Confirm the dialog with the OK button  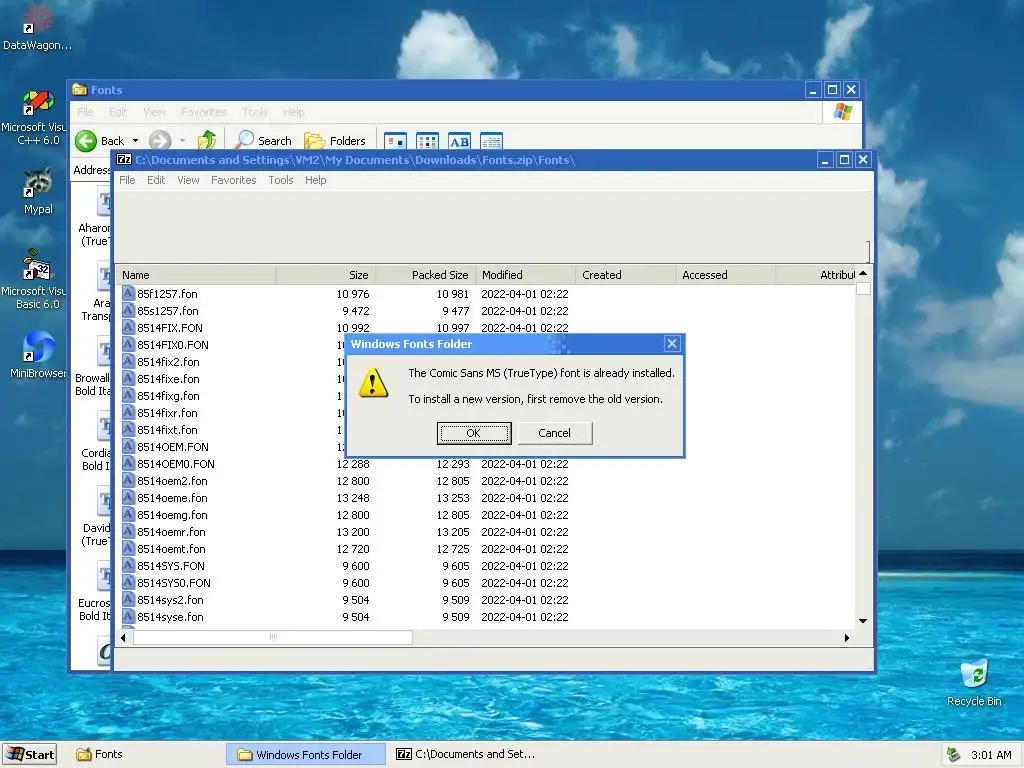tap(473, 433)
